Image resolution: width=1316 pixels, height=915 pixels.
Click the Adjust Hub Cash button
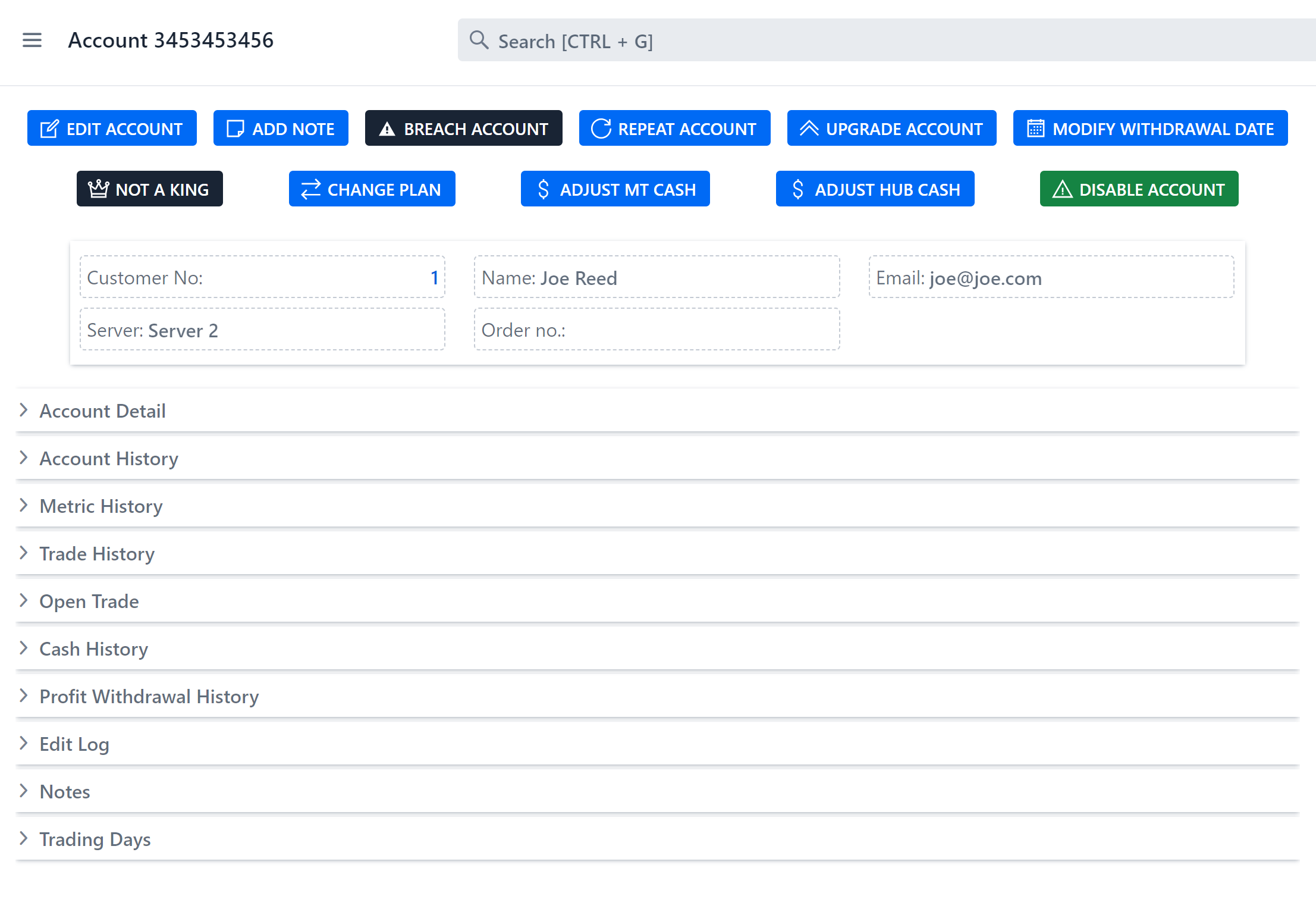pyautogui.click(x=874, y=189)
